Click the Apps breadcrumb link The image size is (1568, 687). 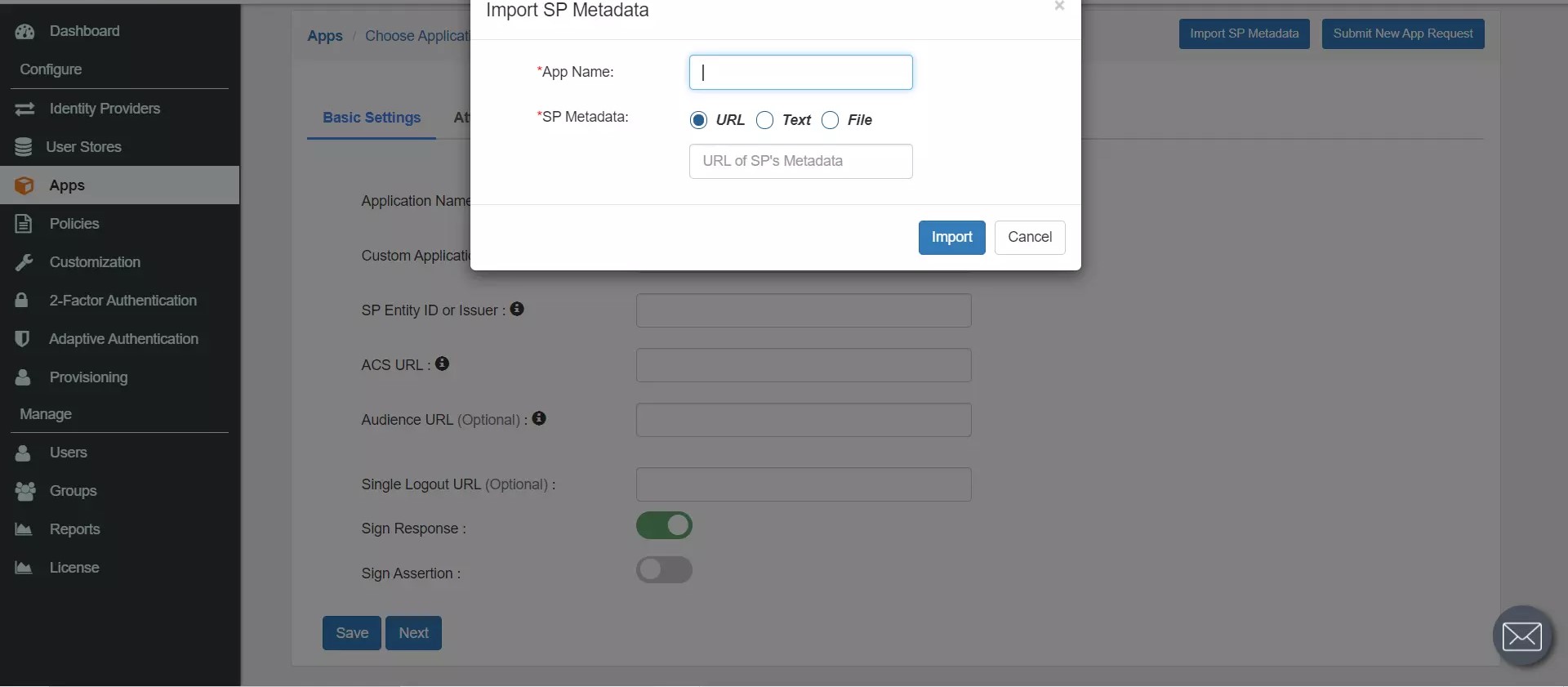(325, 36)
